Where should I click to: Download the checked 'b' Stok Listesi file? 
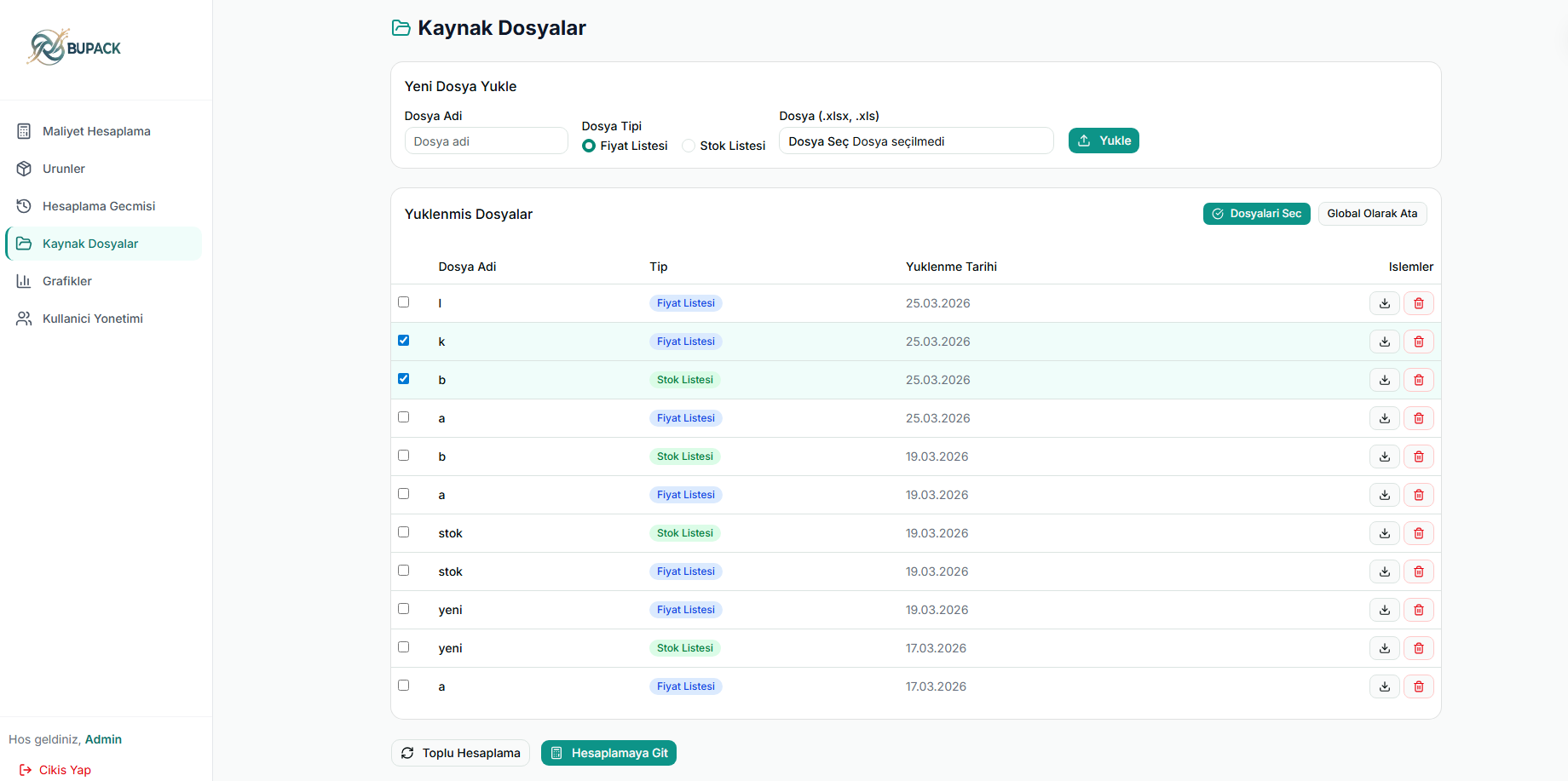tap(1384, 380)
